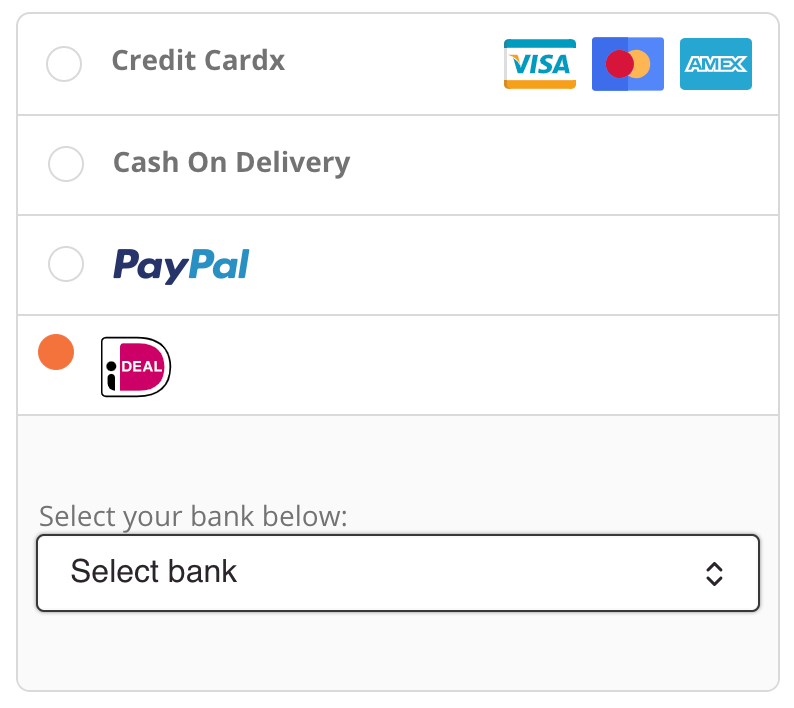Click the "Cash On Delivery" label

tap(231, 163)
